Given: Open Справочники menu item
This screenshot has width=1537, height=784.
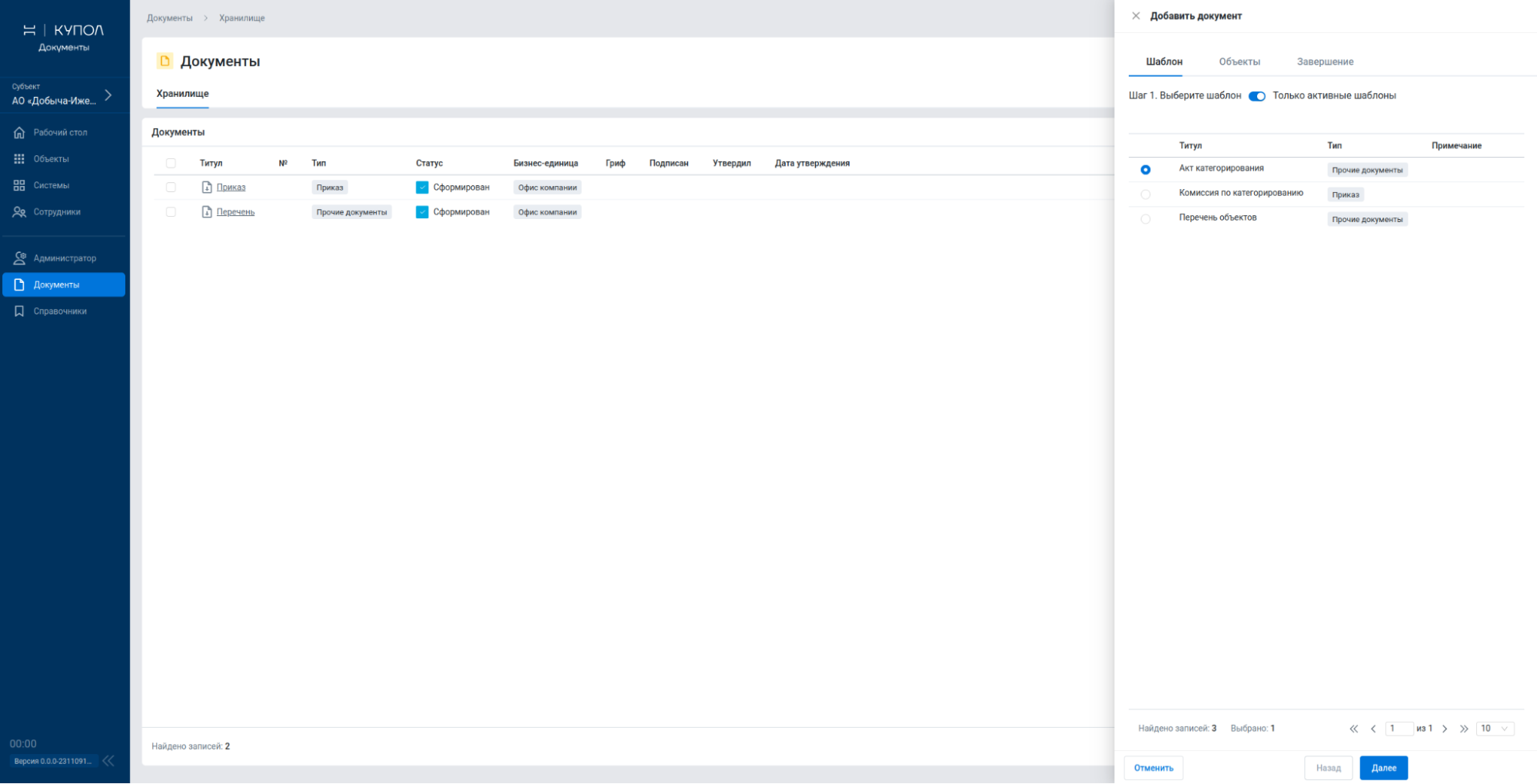Looking at the screenshot, I should pos(63,311).
